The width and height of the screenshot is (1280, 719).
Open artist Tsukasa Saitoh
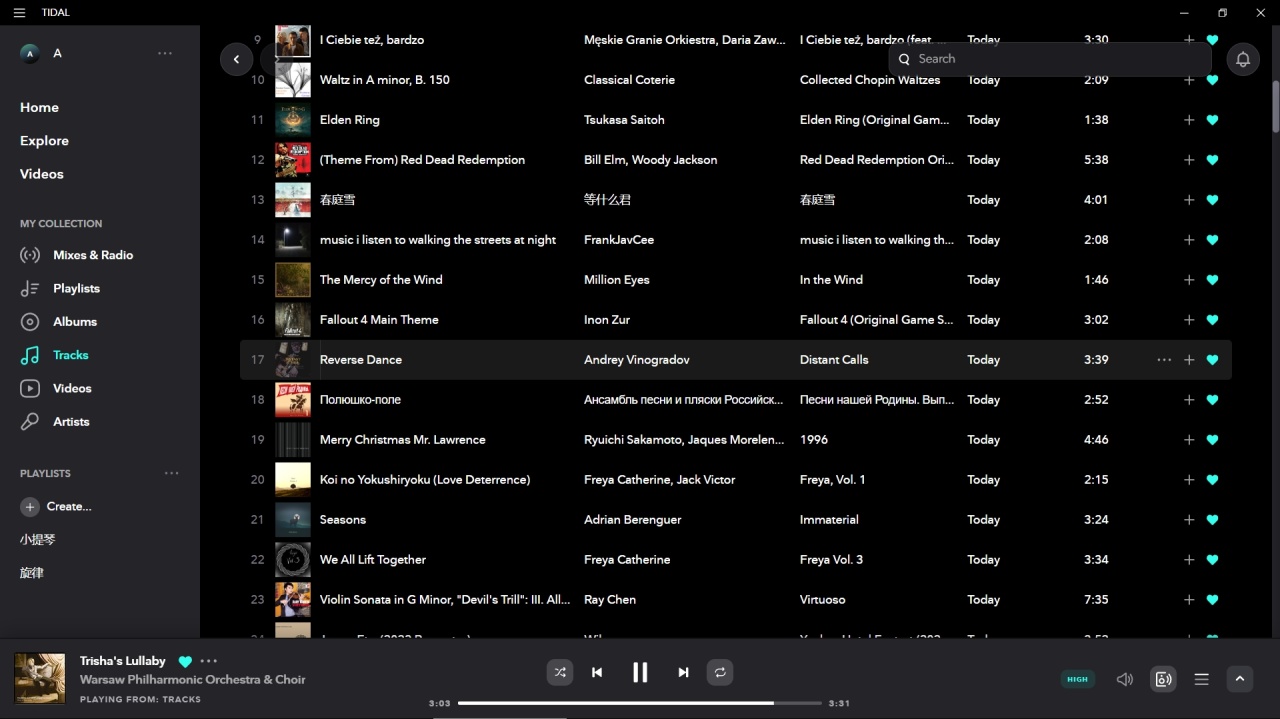[624, 120]
